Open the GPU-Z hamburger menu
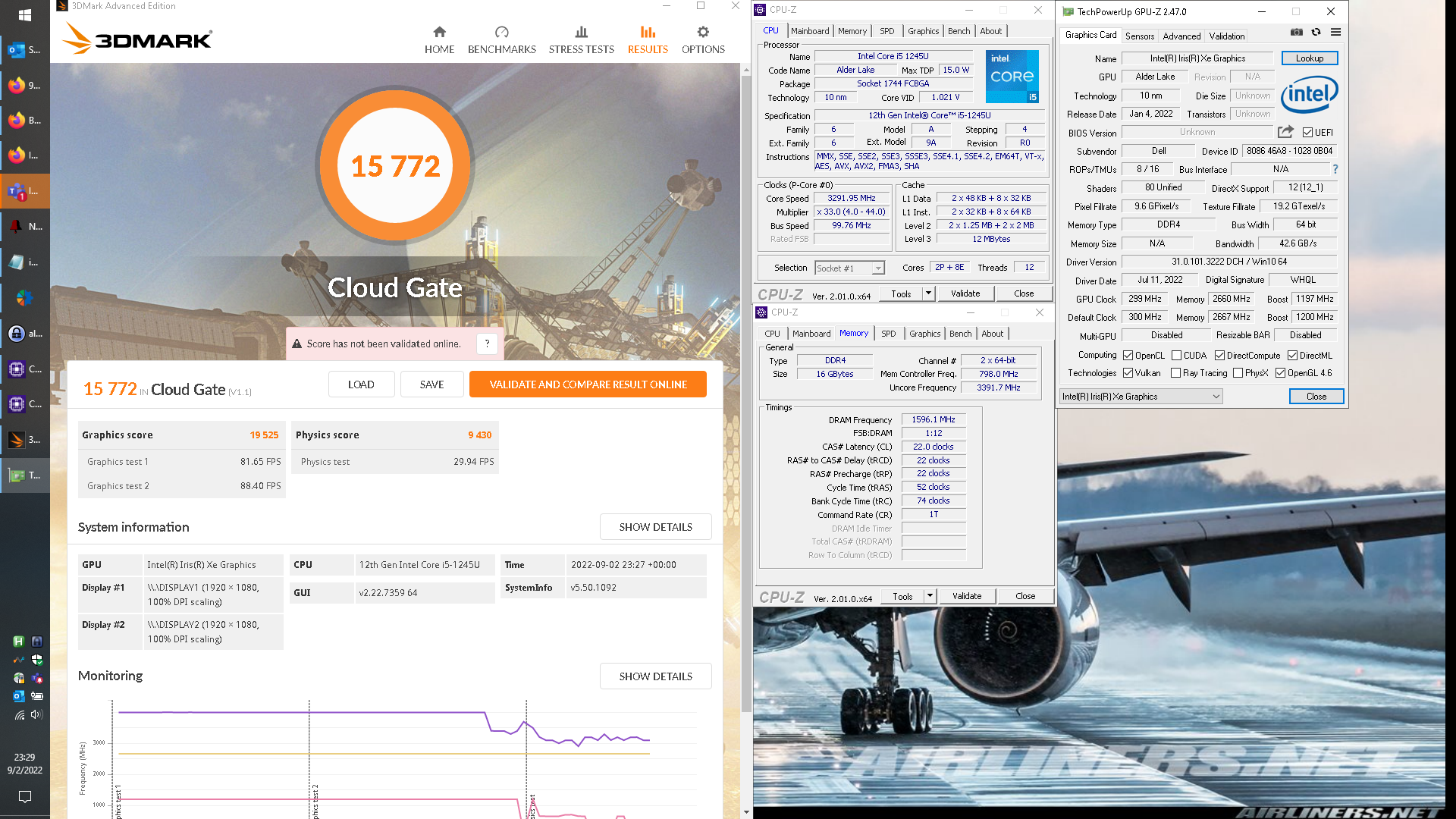The height and width of the screenshot is (819, 1456). (1335, 32)
